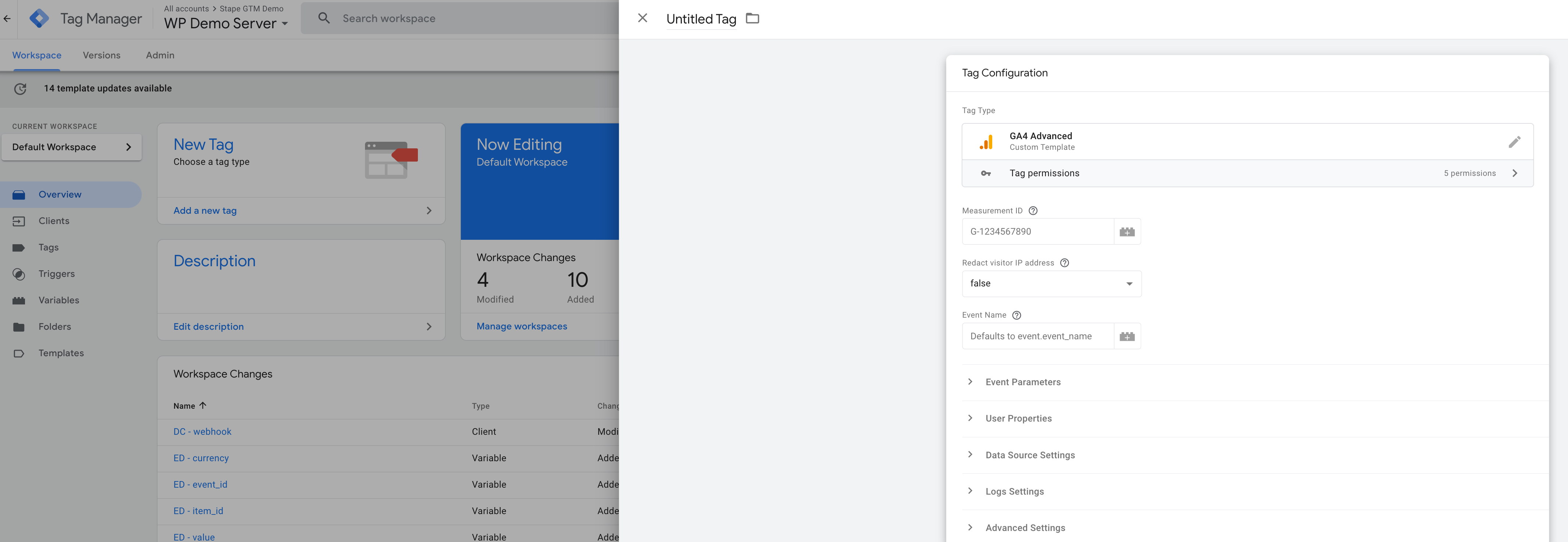Edit the GA4 Advanced template using the pencil icon
The image size is (1568, 542).
1515,141
